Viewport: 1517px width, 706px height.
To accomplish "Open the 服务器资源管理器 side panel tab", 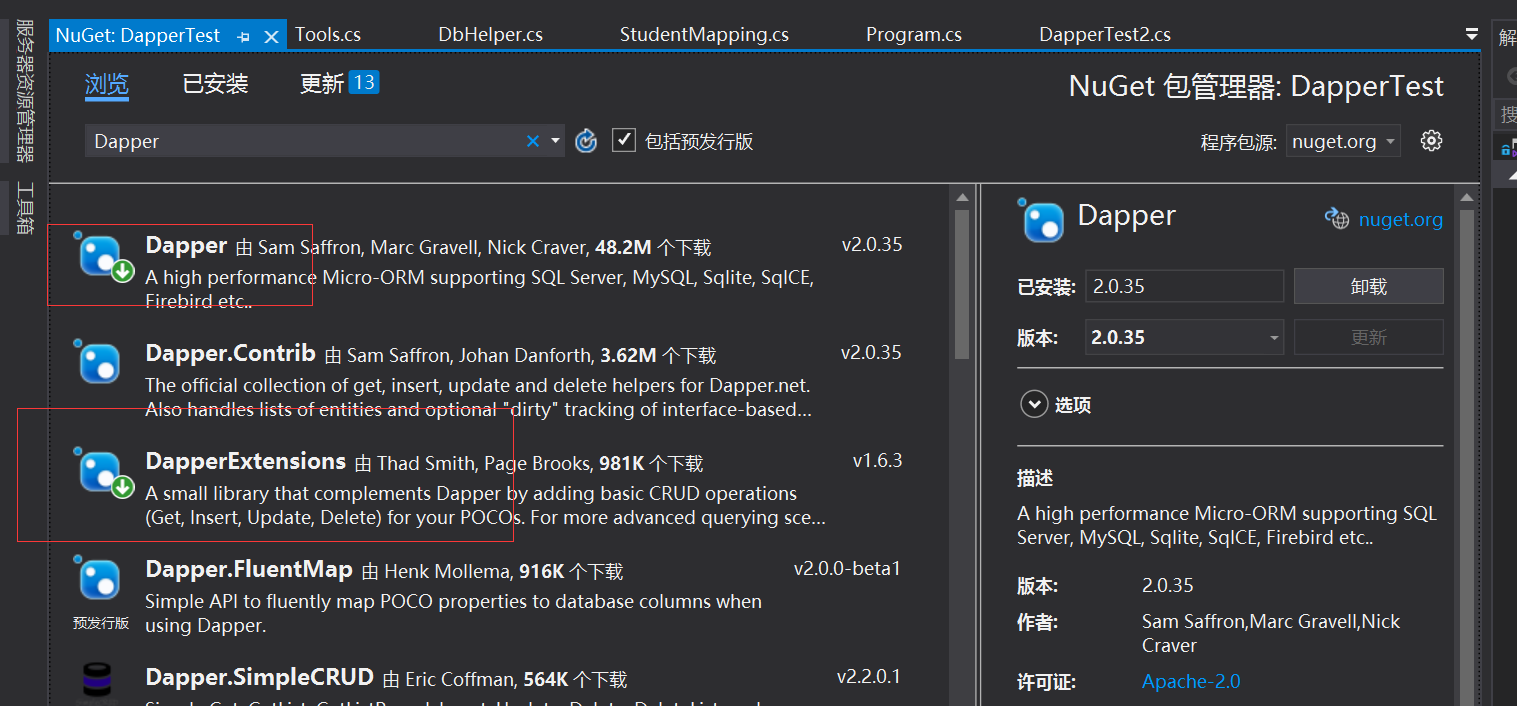I will pyautogui.click(x=26, y=91).
